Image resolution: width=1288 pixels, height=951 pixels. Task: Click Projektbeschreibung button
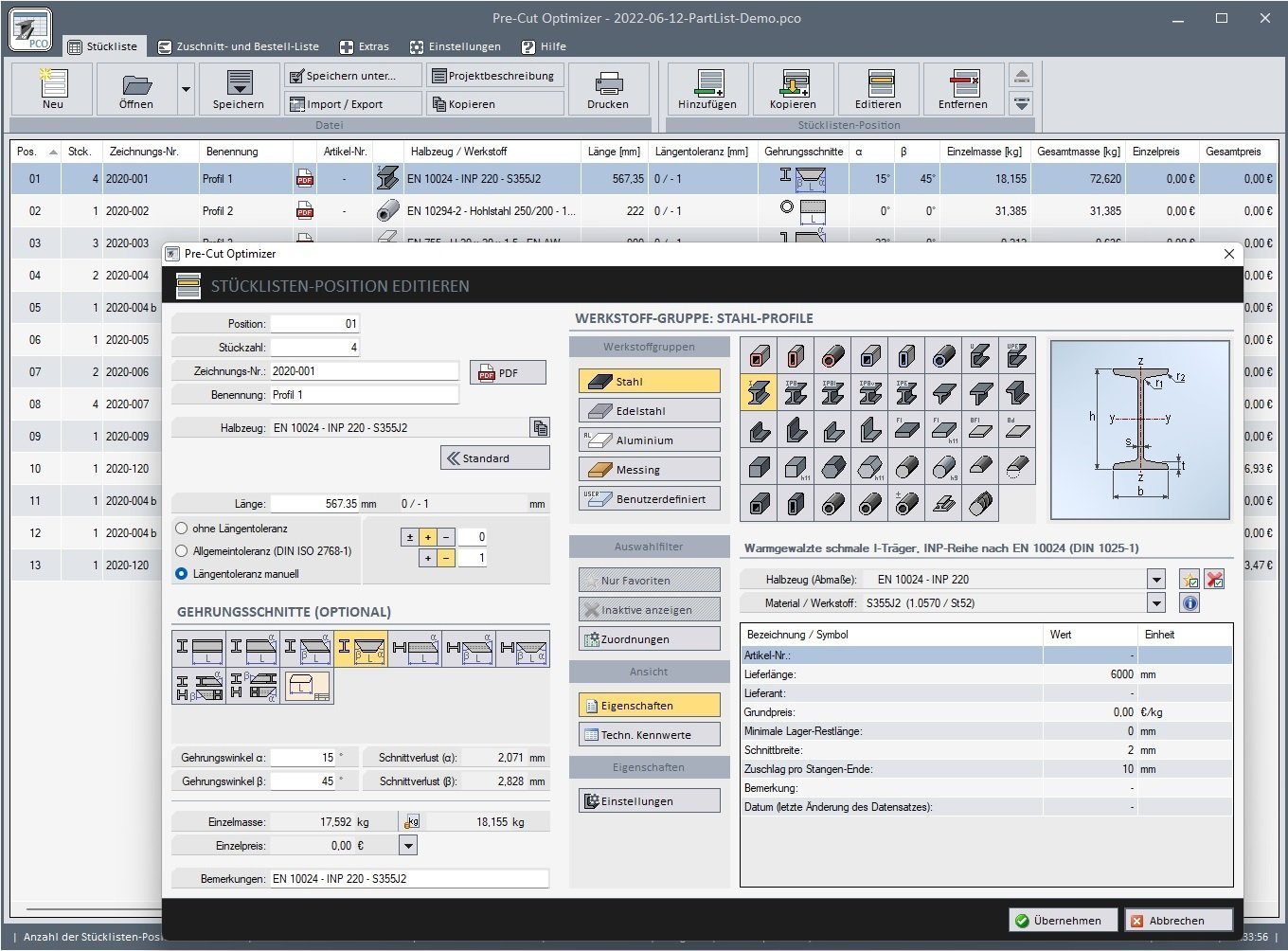[495, 76]
